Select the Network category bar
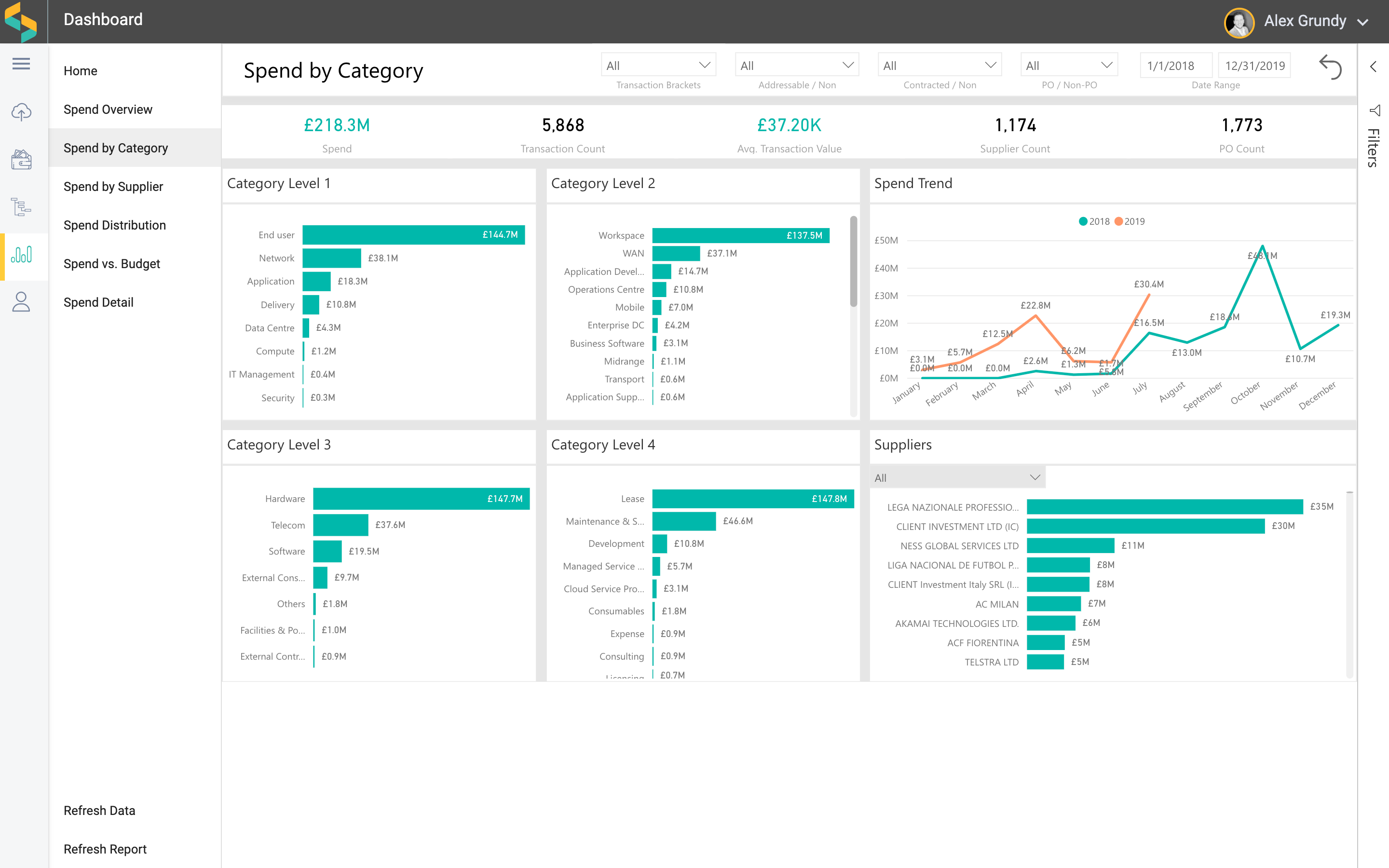The height and width of the screenshot is (868, 1389). 332,258
